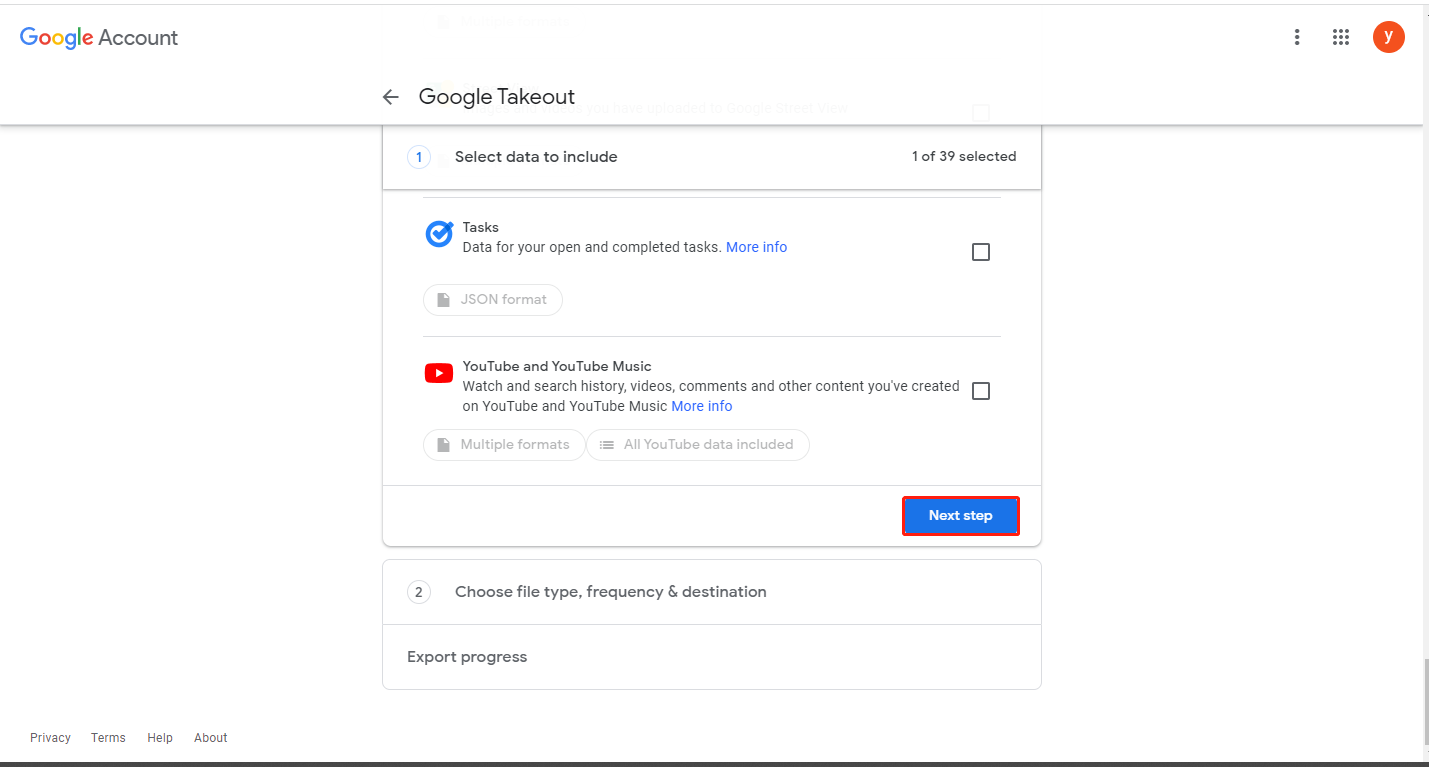Screen dimensions: 1429x767
Task: Open the Multiple formats selector for YouTube
Action: 504,444
